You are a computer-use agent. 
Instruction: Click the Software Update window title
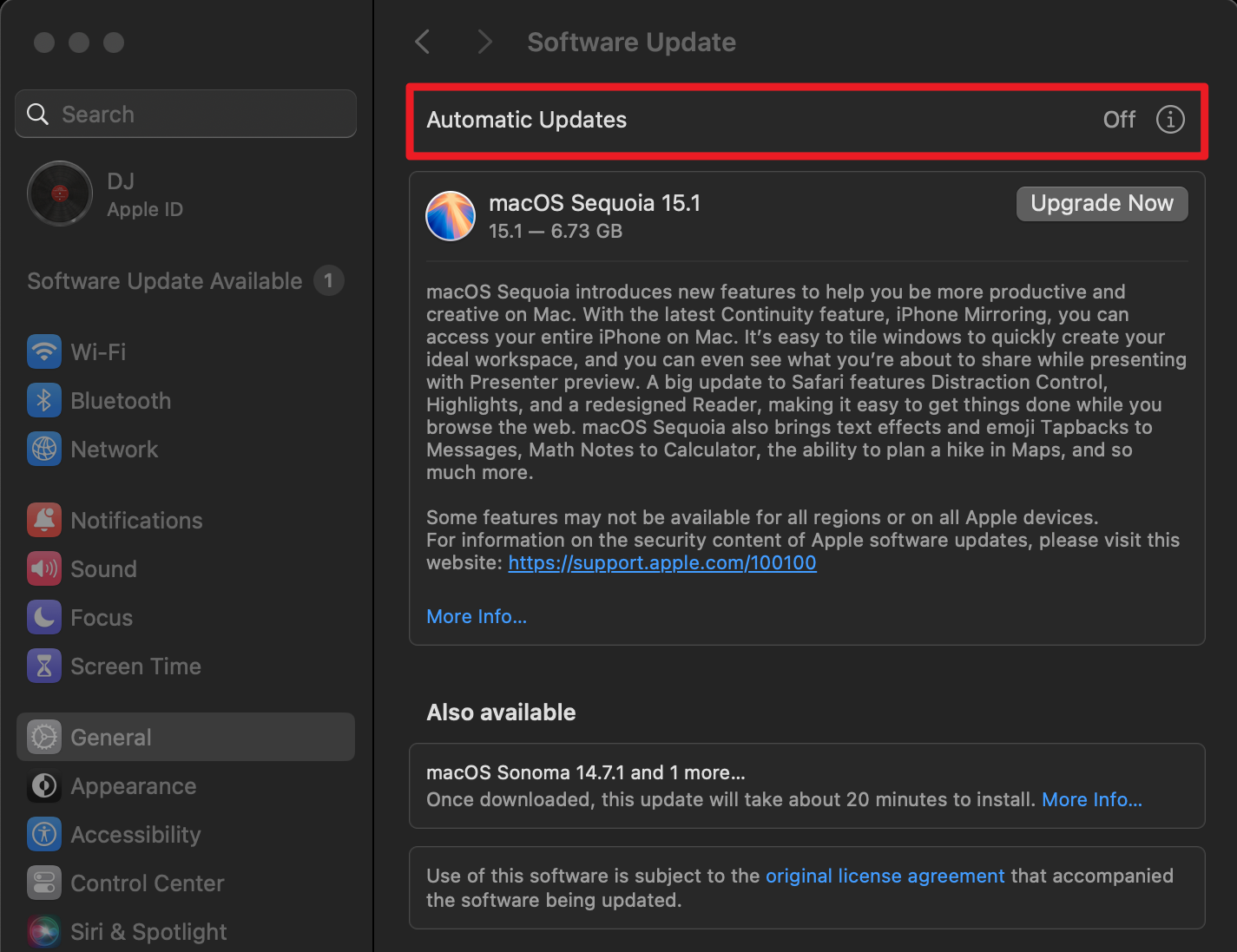[631, 42]
